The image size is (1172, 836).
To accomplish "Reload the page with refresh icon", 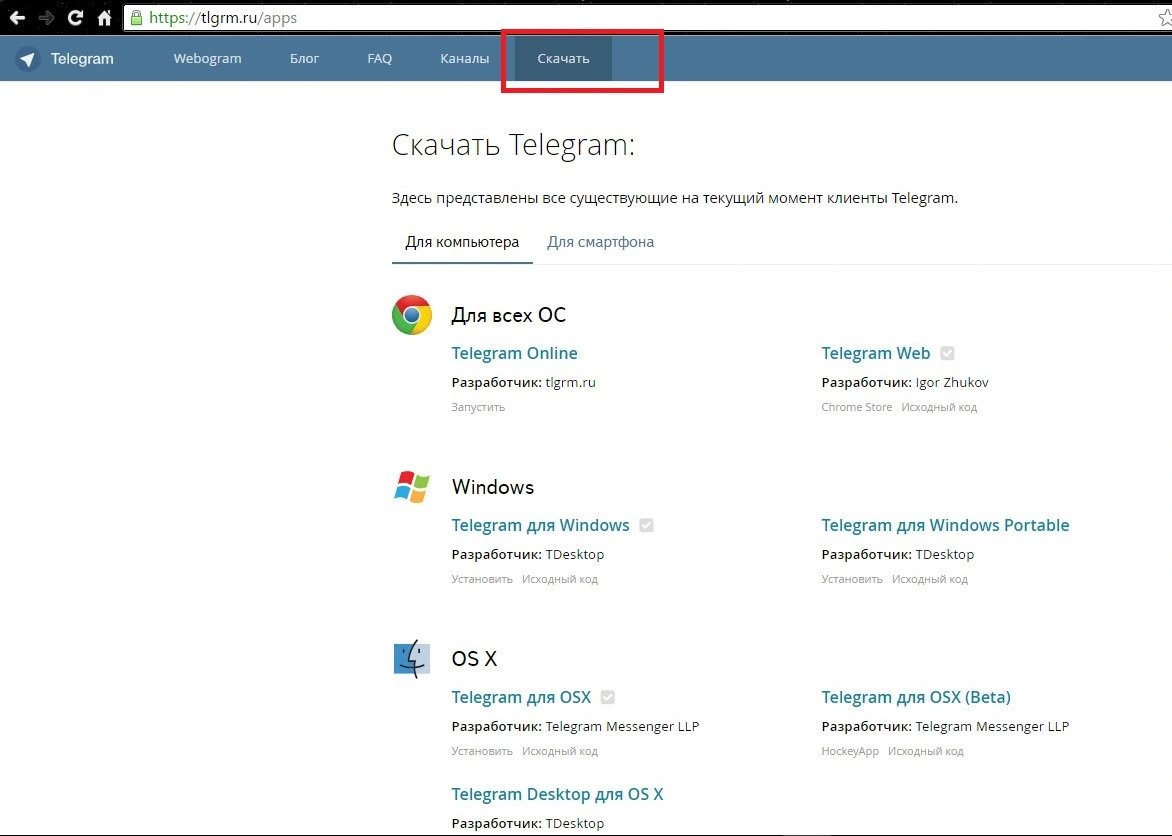I will (75, 17).
